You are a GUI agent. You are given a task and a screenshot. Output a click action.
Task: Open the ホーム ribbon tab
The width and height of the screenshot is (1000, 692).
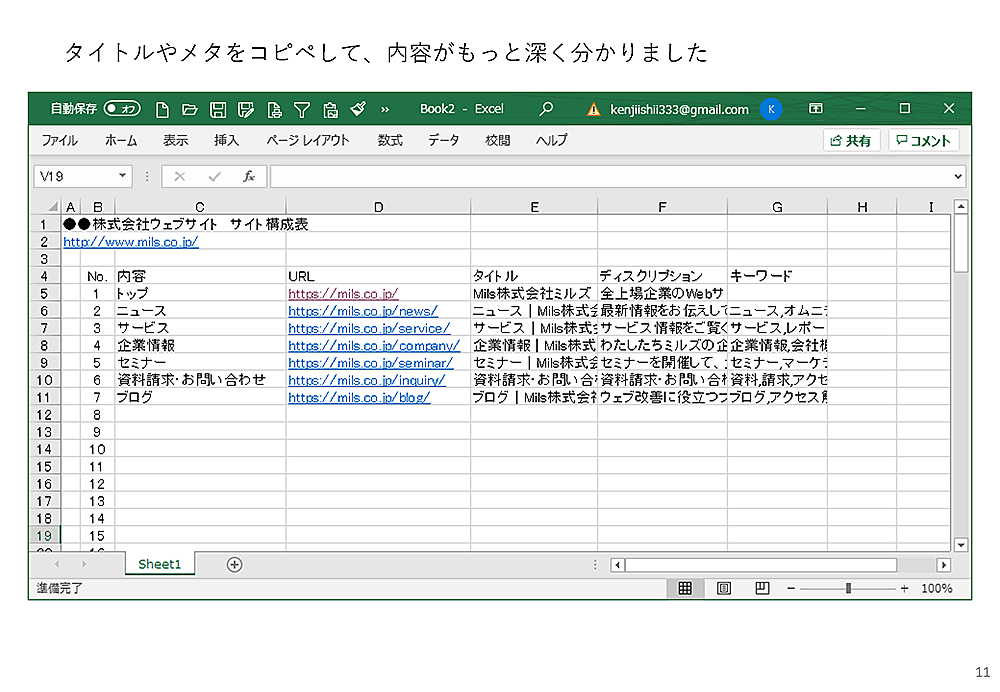pos(121,141)
